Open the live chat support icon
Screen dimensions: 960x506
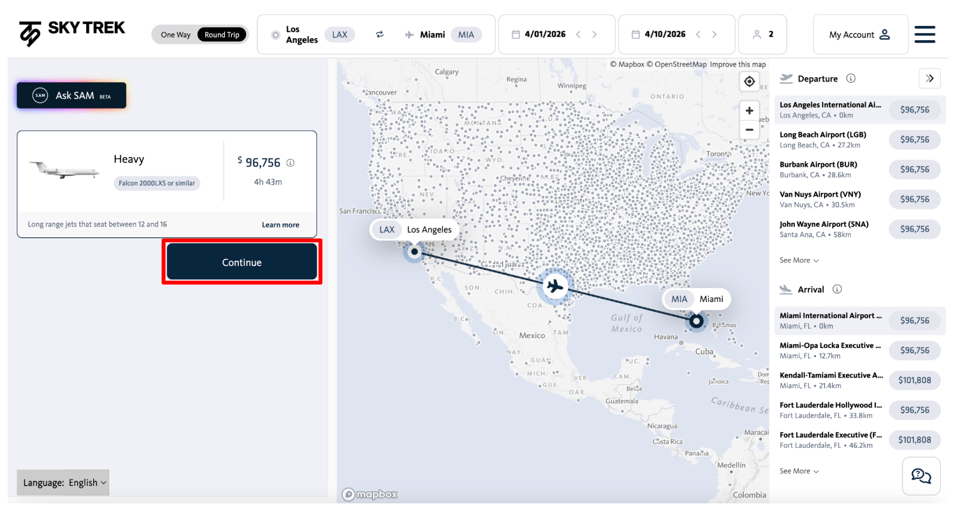pyautogui.click(x=920, y=476)
